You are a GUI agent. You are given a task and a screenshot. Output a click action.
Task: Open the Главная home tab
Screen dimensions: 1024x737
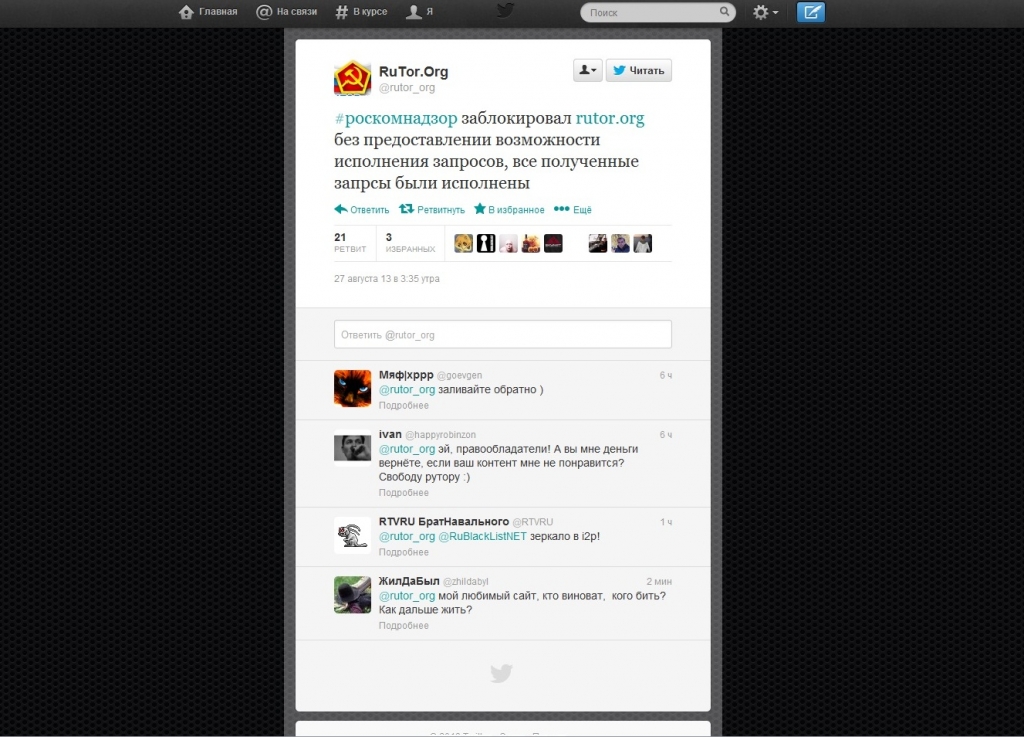pyautogui.click(x=208, y=12)
